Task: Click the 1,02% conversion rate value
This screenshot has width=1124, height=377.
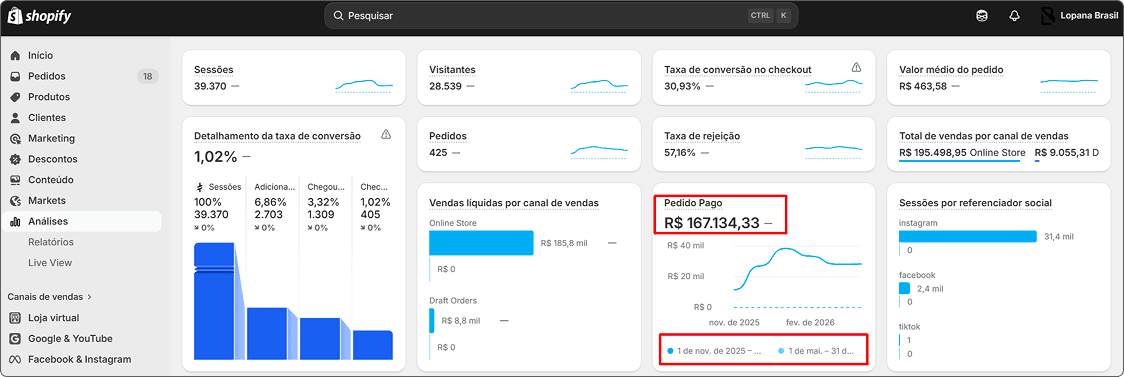Action: tap(216, 156)
